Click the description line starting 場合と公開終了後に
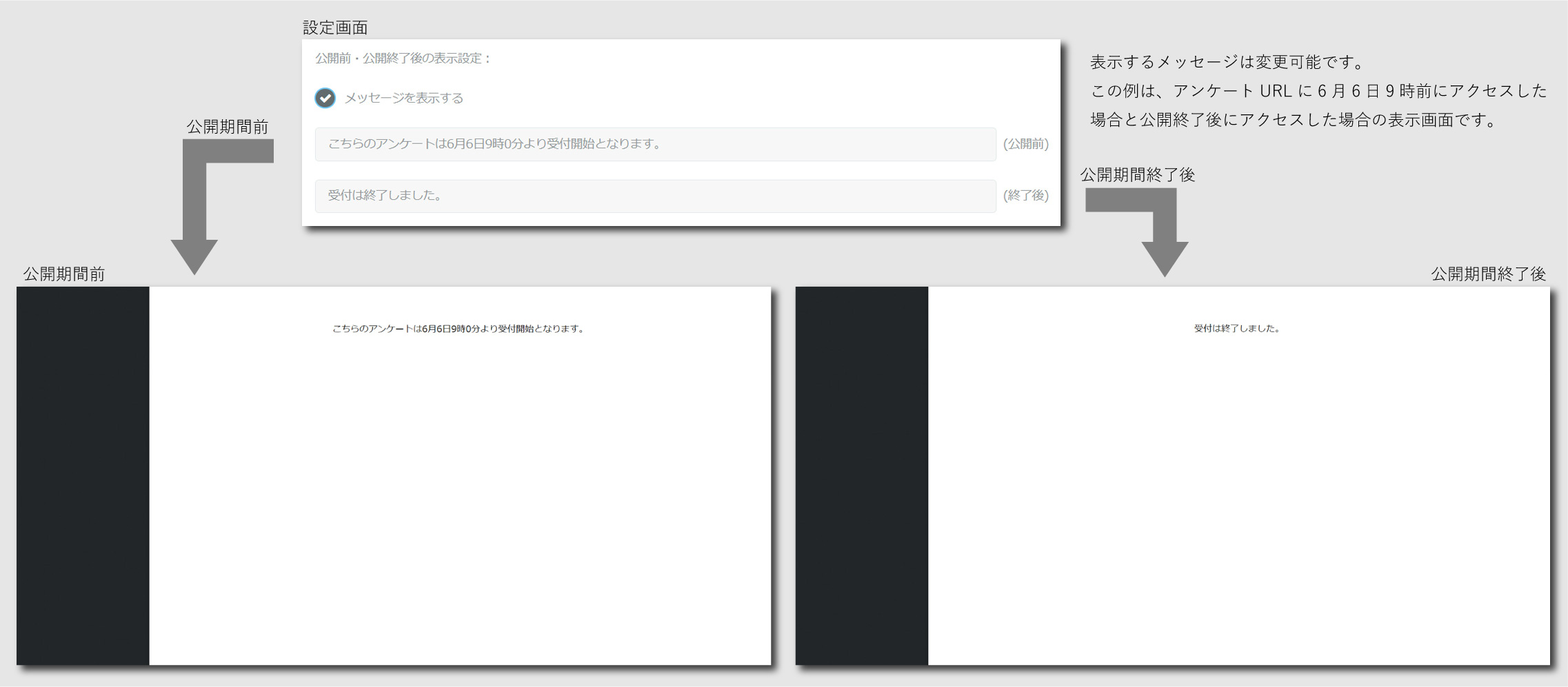 tap(1294, 120)
